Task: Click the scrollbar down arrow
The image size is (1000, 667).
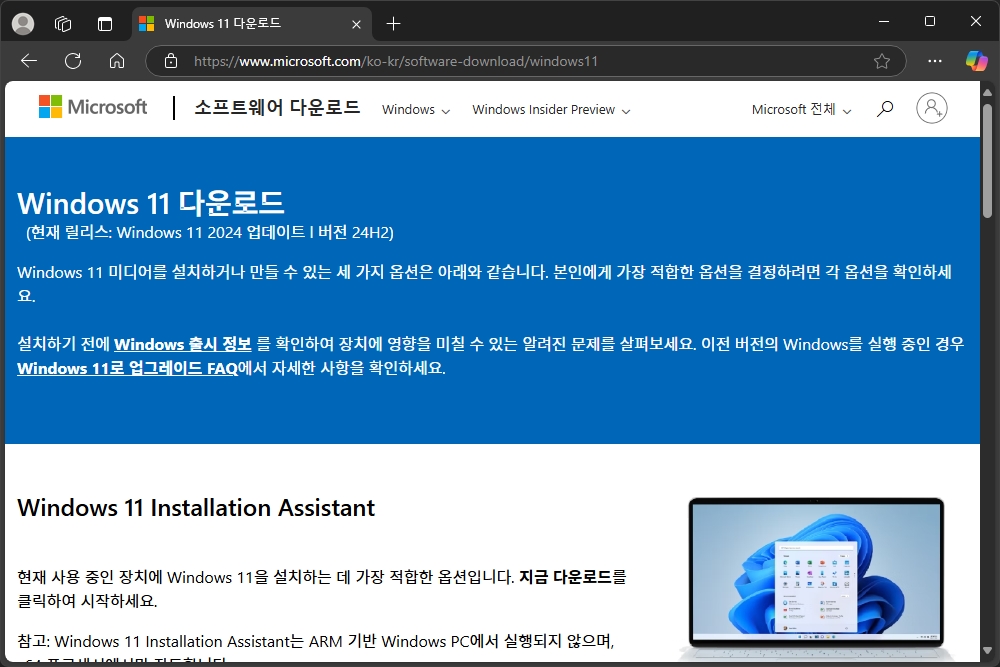Action: (987, 651)
